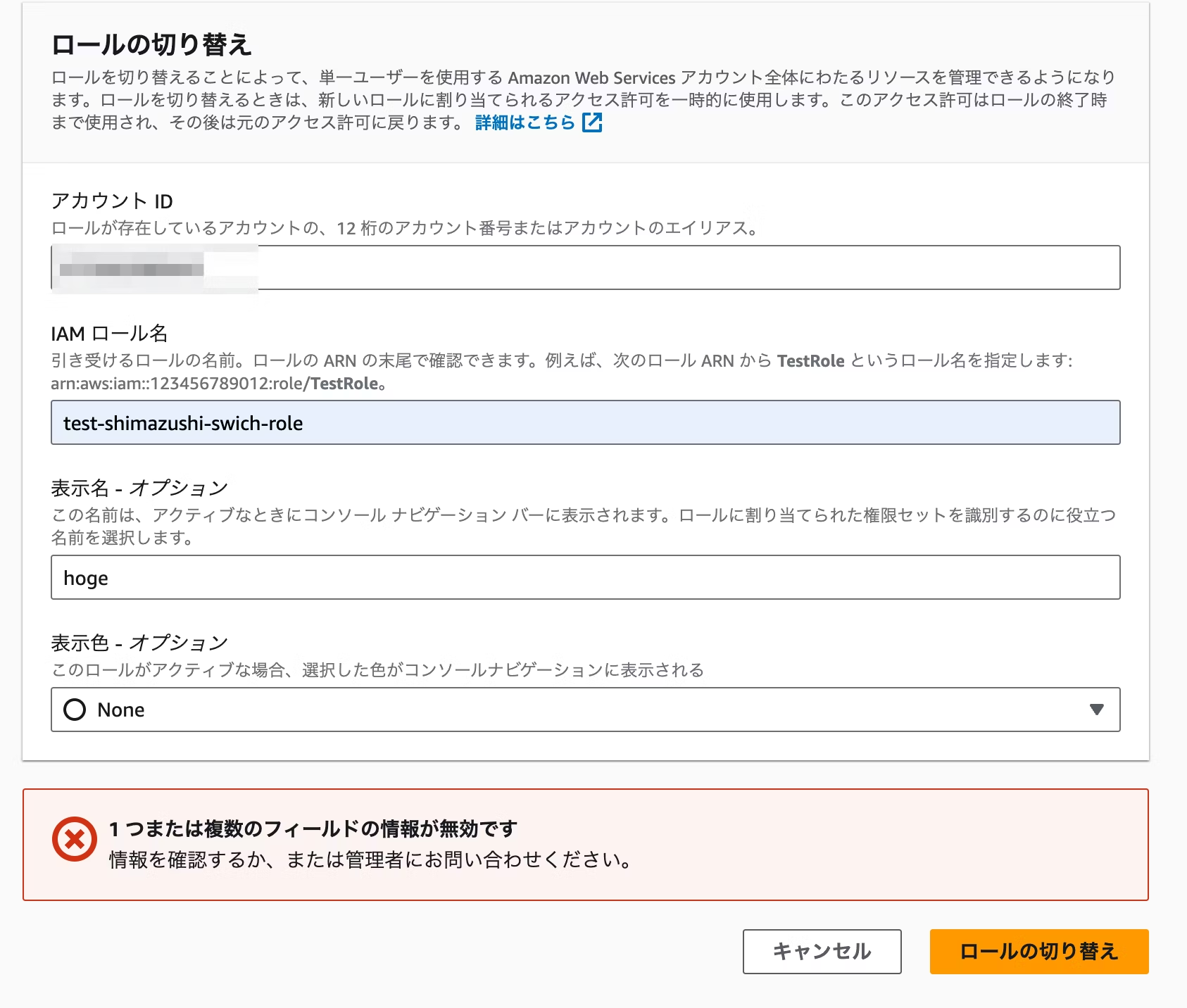Screen dimensions: 1187x1008
Task: Click the external link icon beside 詳細はこちら
Action: click(x=592, y=122)
